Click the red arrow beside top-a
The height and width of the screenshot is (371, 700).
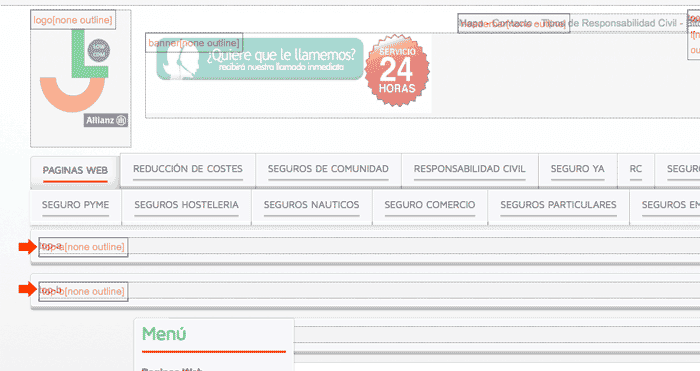click(x=28, y=246)
